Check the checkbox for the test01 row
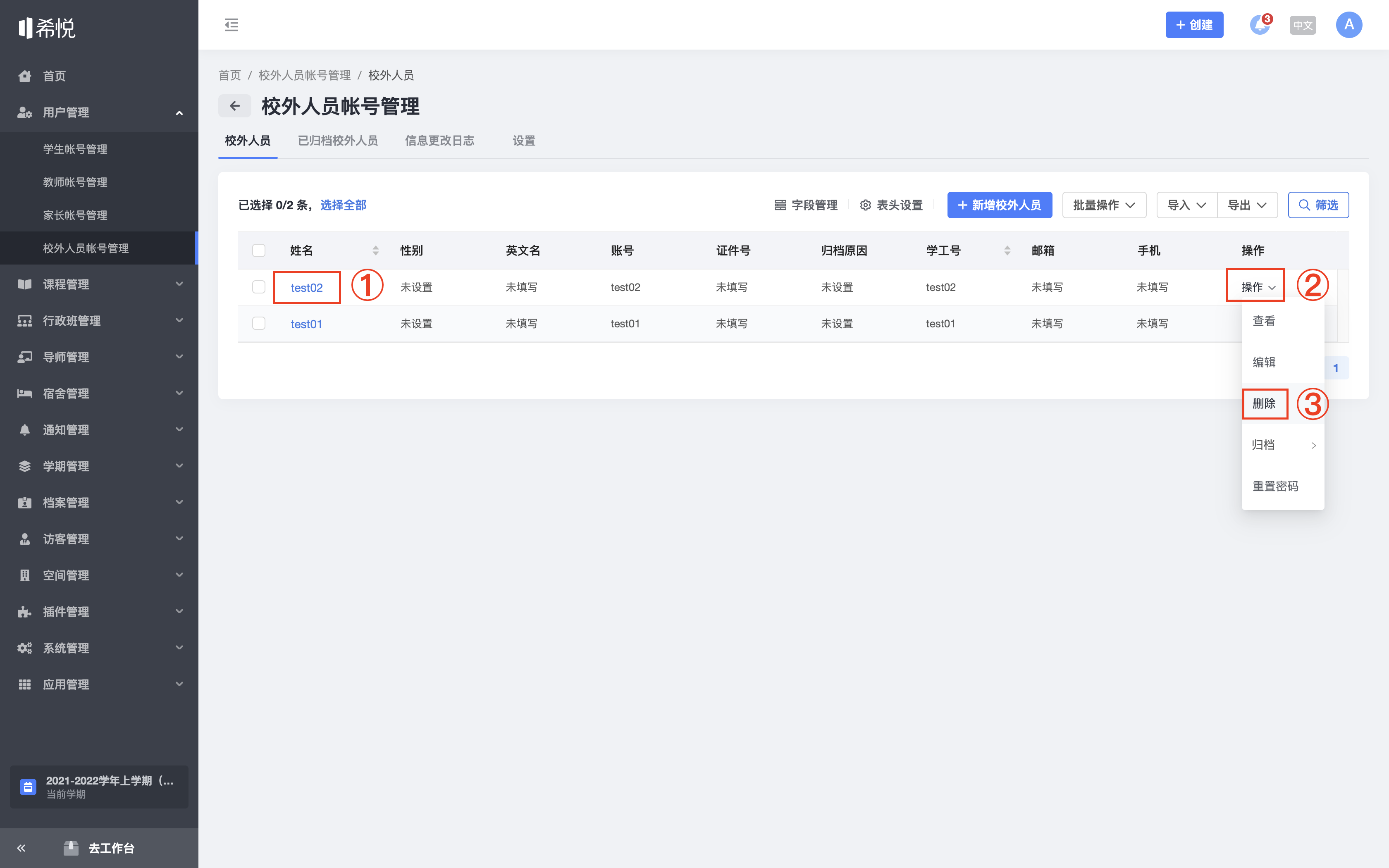Viewport: 1389px width, 868px height. [x=259, y=323]
